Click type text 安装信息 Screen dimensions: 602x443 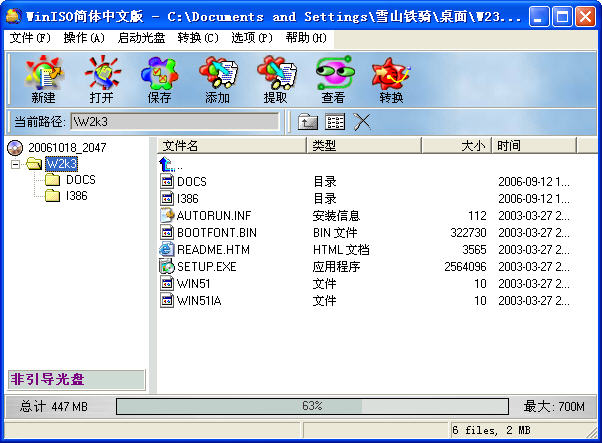[x=336, y=216]
